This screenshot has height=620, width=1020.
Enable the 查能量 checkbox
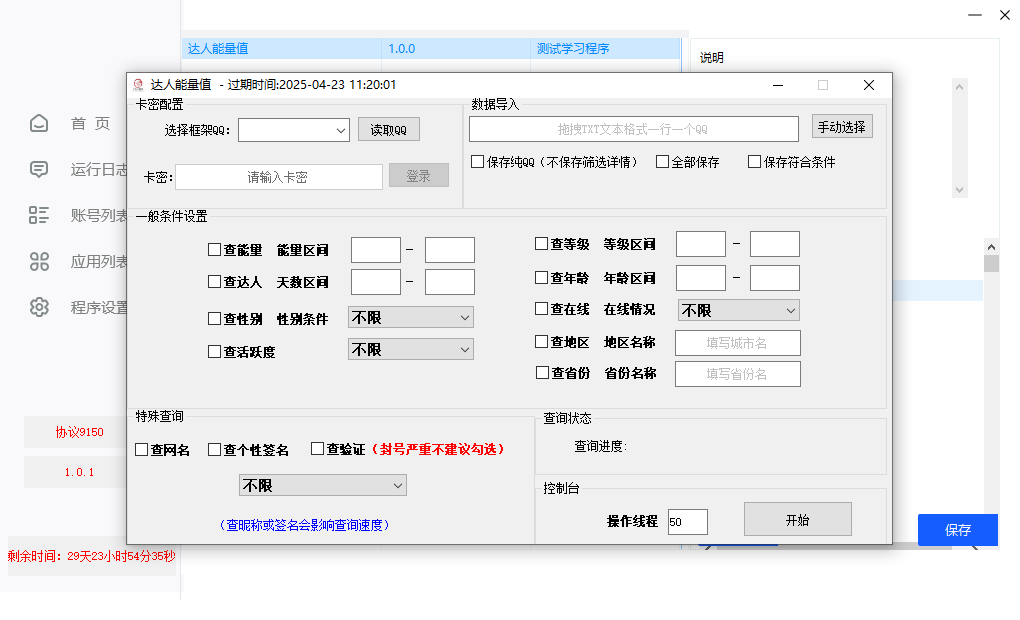click(x=214, y=250)
